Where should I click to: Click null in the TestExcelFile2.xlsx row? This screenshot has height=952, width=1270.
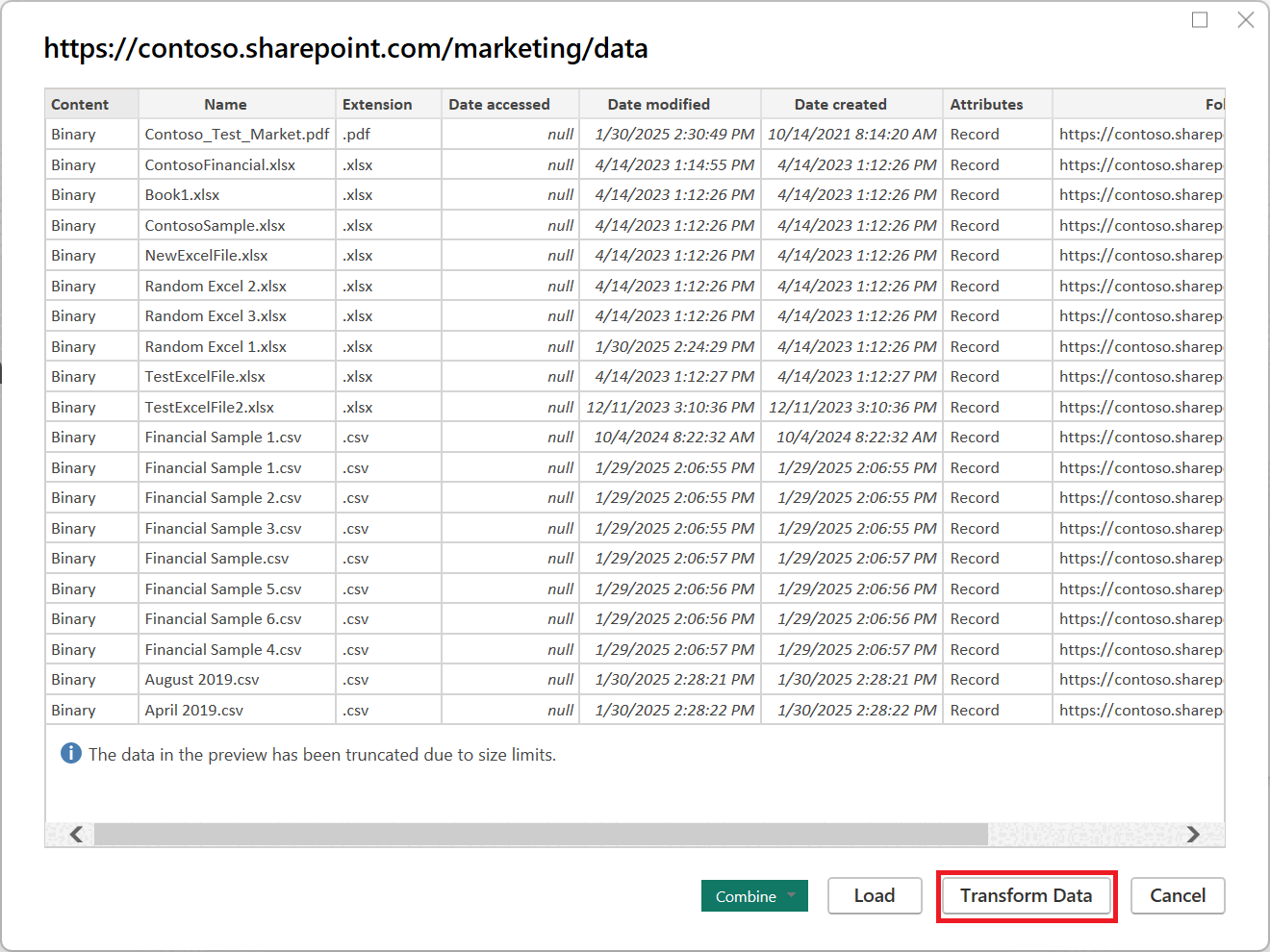point(511,407)
